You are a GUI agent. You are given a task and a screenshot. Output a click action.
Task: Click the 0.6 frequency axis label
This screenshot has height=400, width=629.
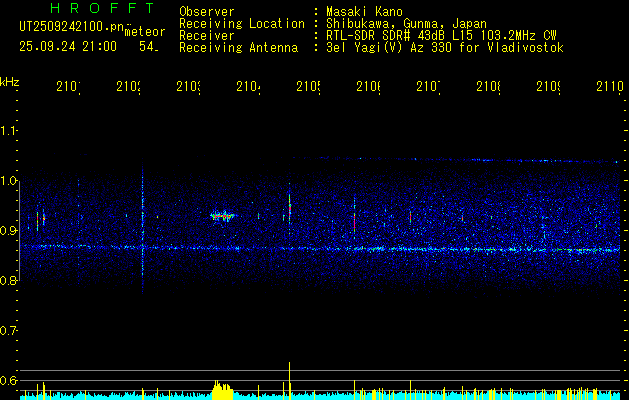pyautogui.click(x=9, y=380)
